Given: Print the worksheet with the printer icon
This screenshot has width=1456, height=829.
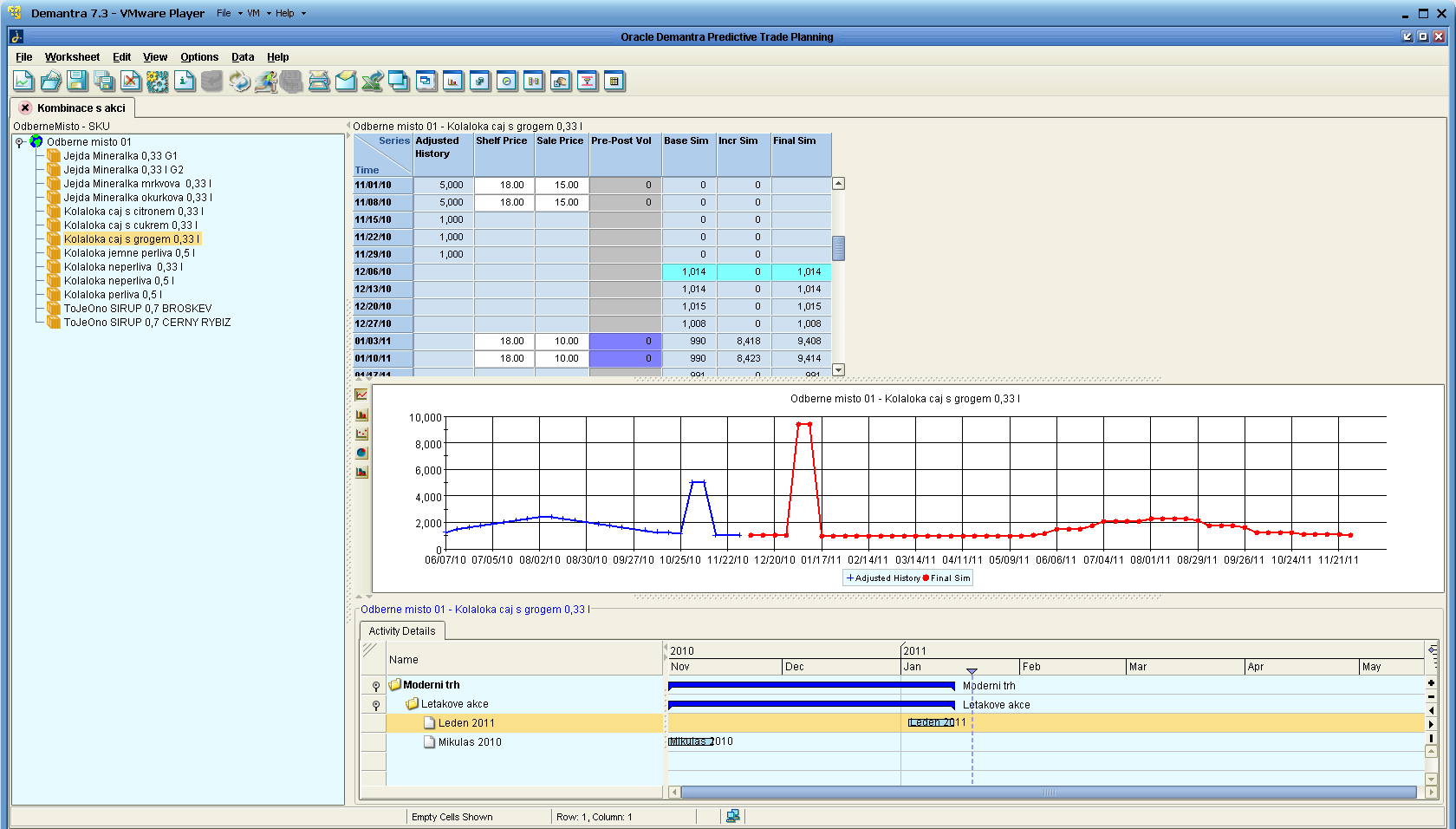Looking at the screenshot, I should point(319,82).
